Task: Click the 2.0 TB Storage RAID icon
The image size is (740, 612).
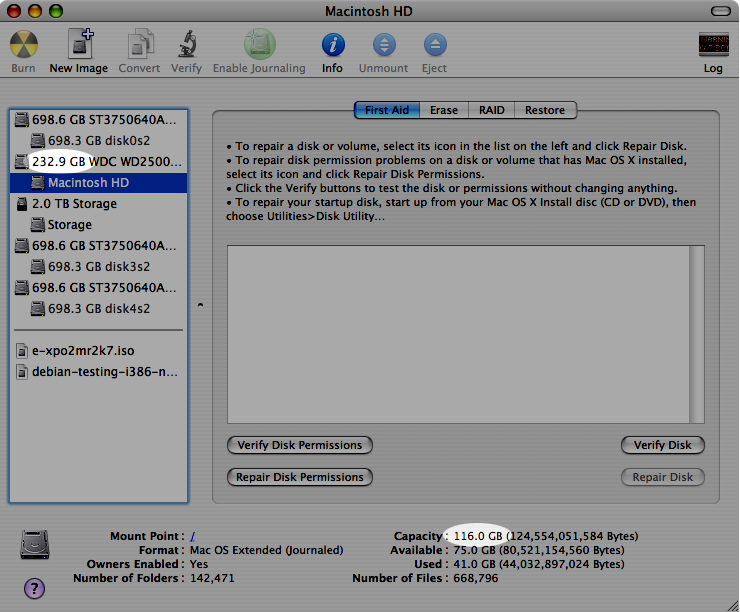Action: tap(22, 204)
